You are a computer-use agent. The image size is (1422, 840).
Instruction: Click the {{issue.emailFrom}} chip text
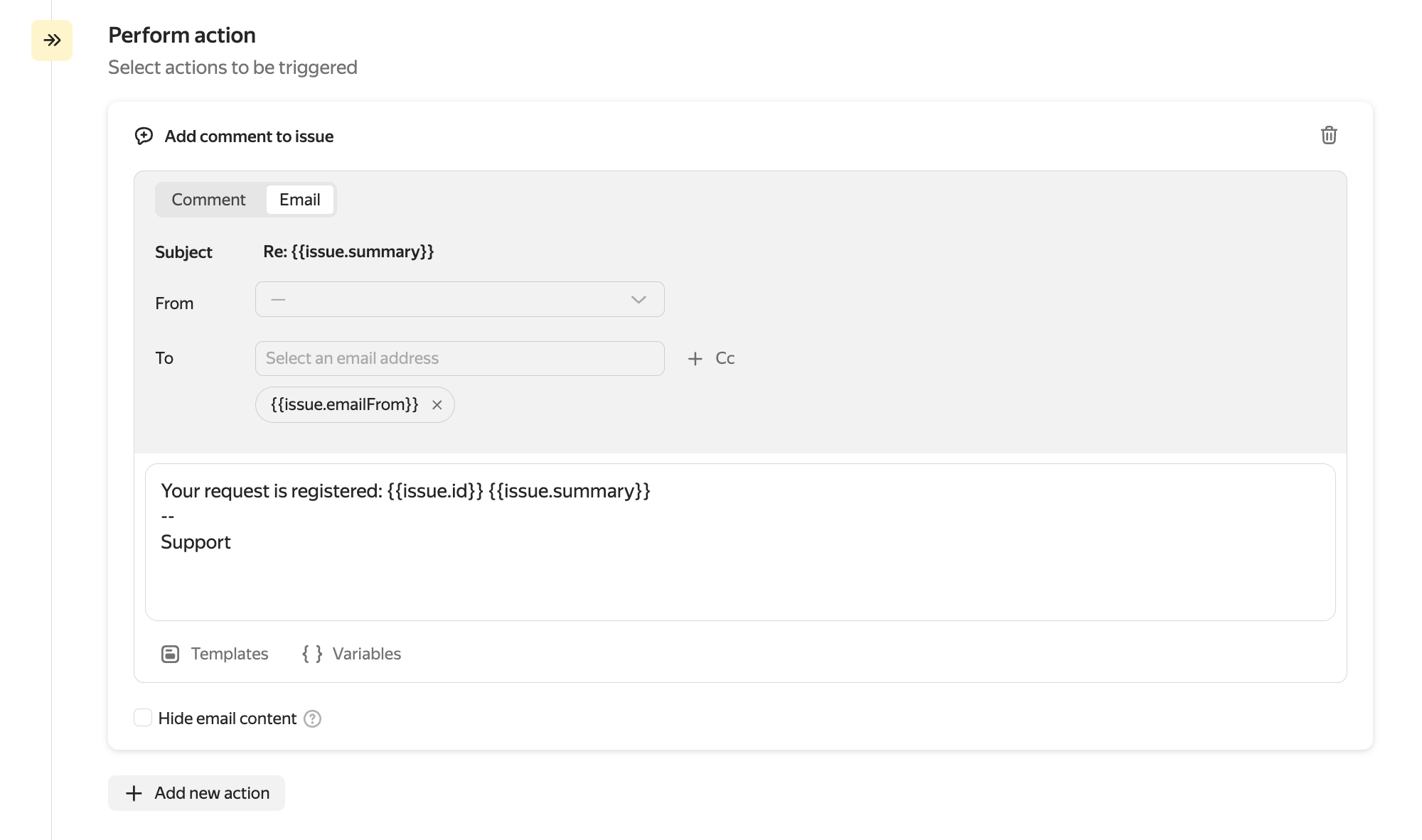click(344, 405)
